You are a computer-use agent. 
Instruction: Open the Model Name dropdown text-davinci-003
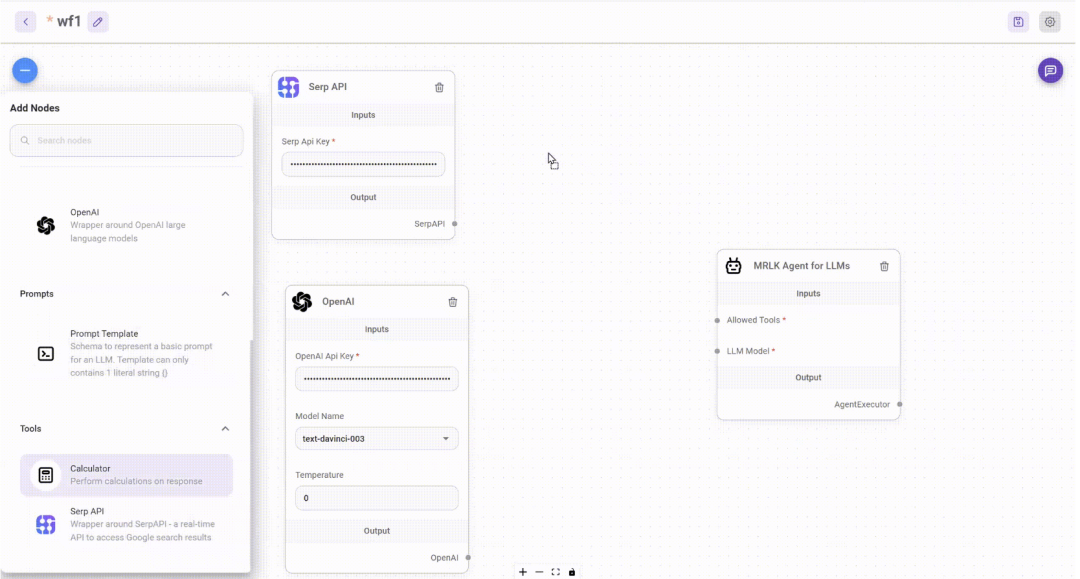pyautogui.click(x=377, y=439)
